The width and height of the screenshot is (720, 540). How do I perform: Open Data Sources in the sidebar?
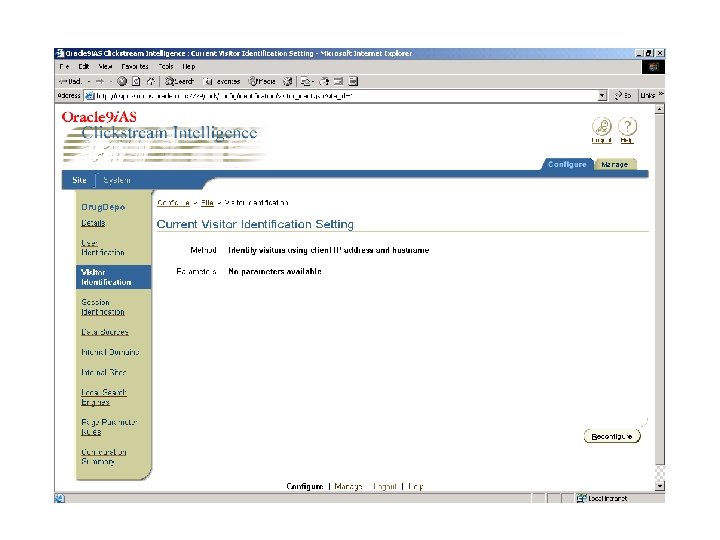(105, 332)
